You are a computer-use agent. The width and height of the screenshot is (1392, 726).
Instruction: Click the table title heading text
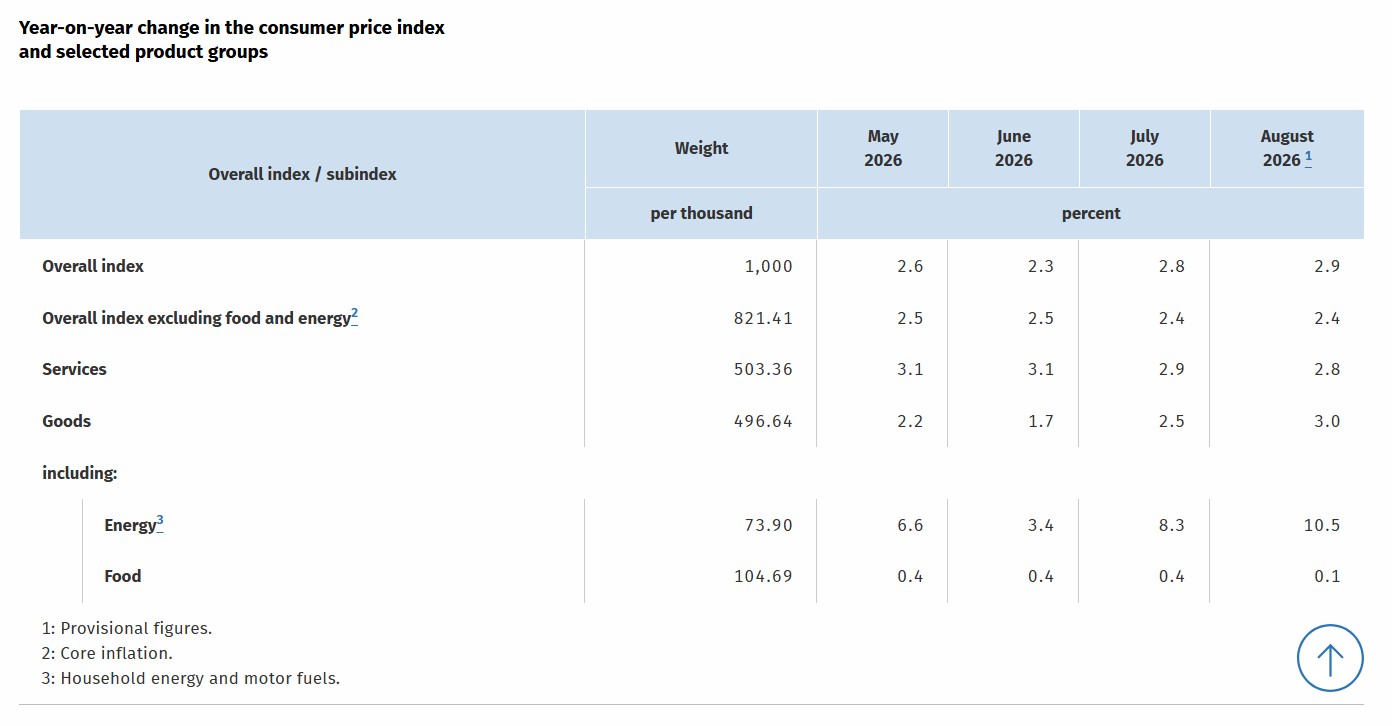tap(232, 40)
